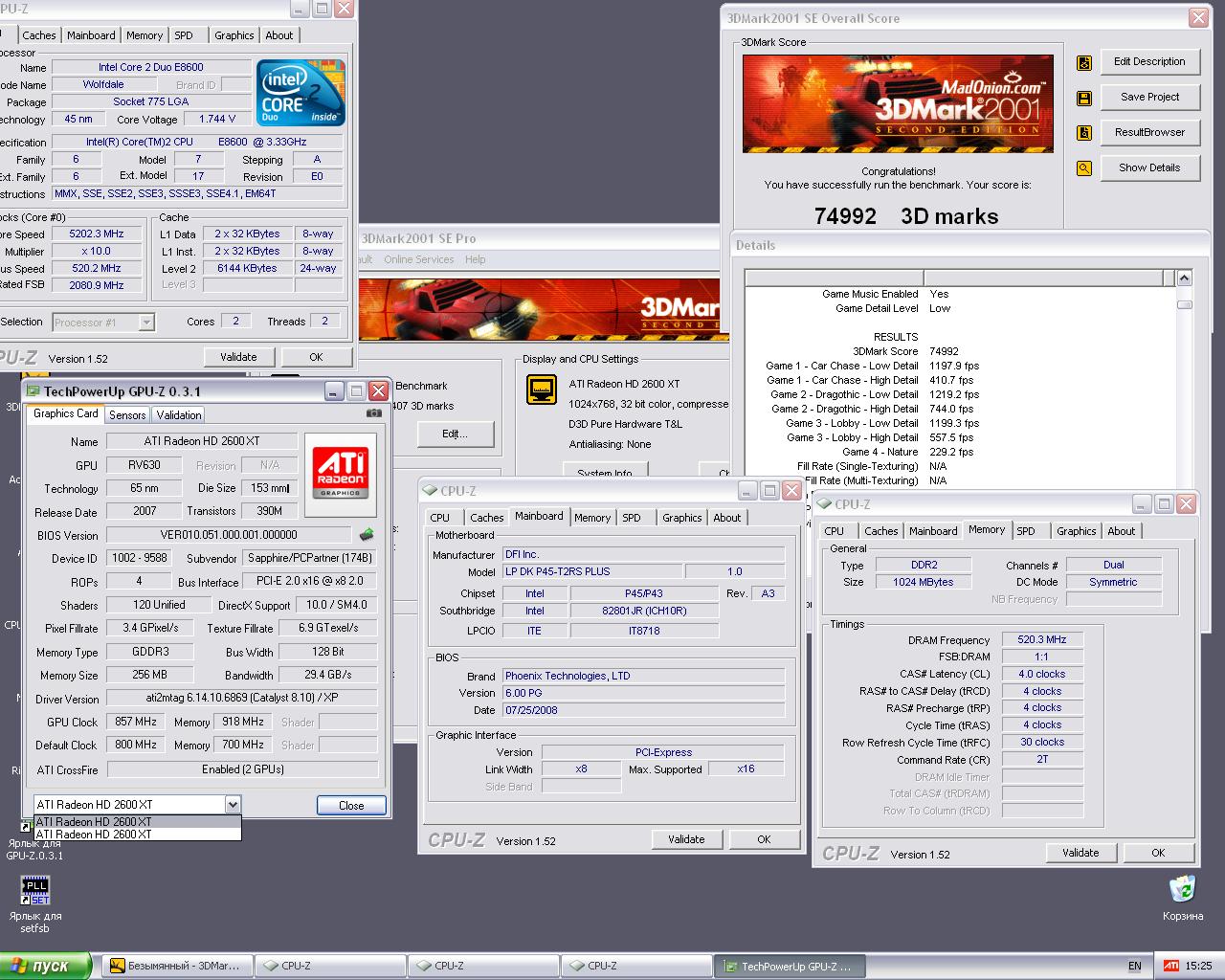The image size is (1225, 980).
Task: Click the DRAM Frequency 520.3 MHz field
Action: coord(1042,639)
